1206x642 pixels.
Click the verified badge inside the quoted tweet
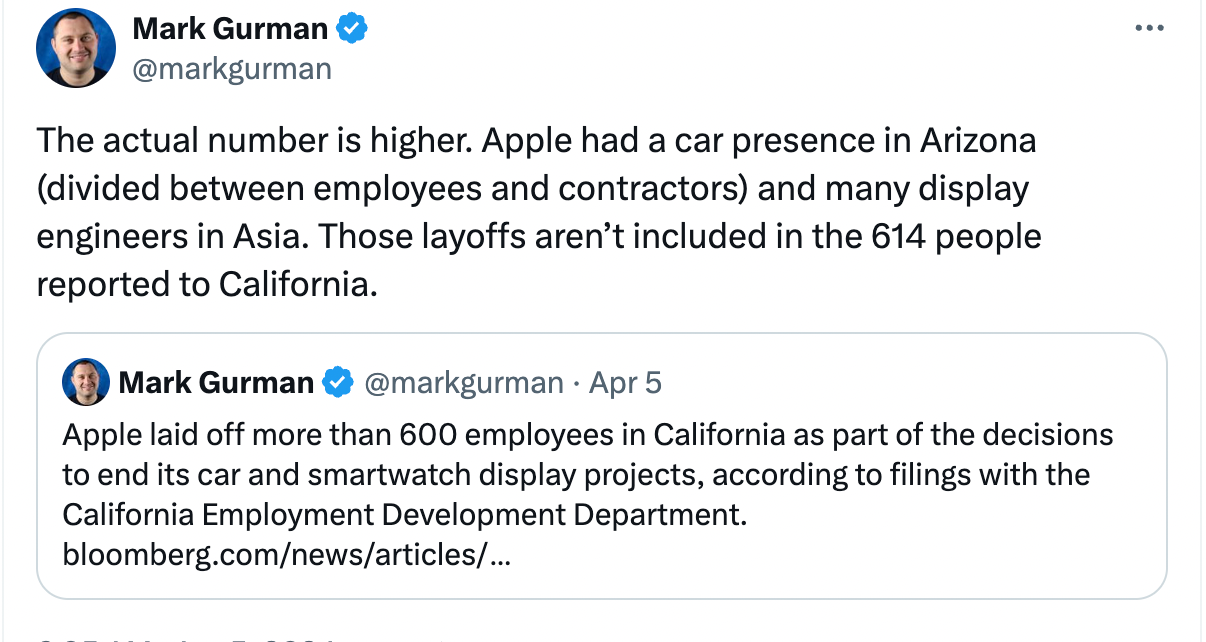[x=340, y=382]
